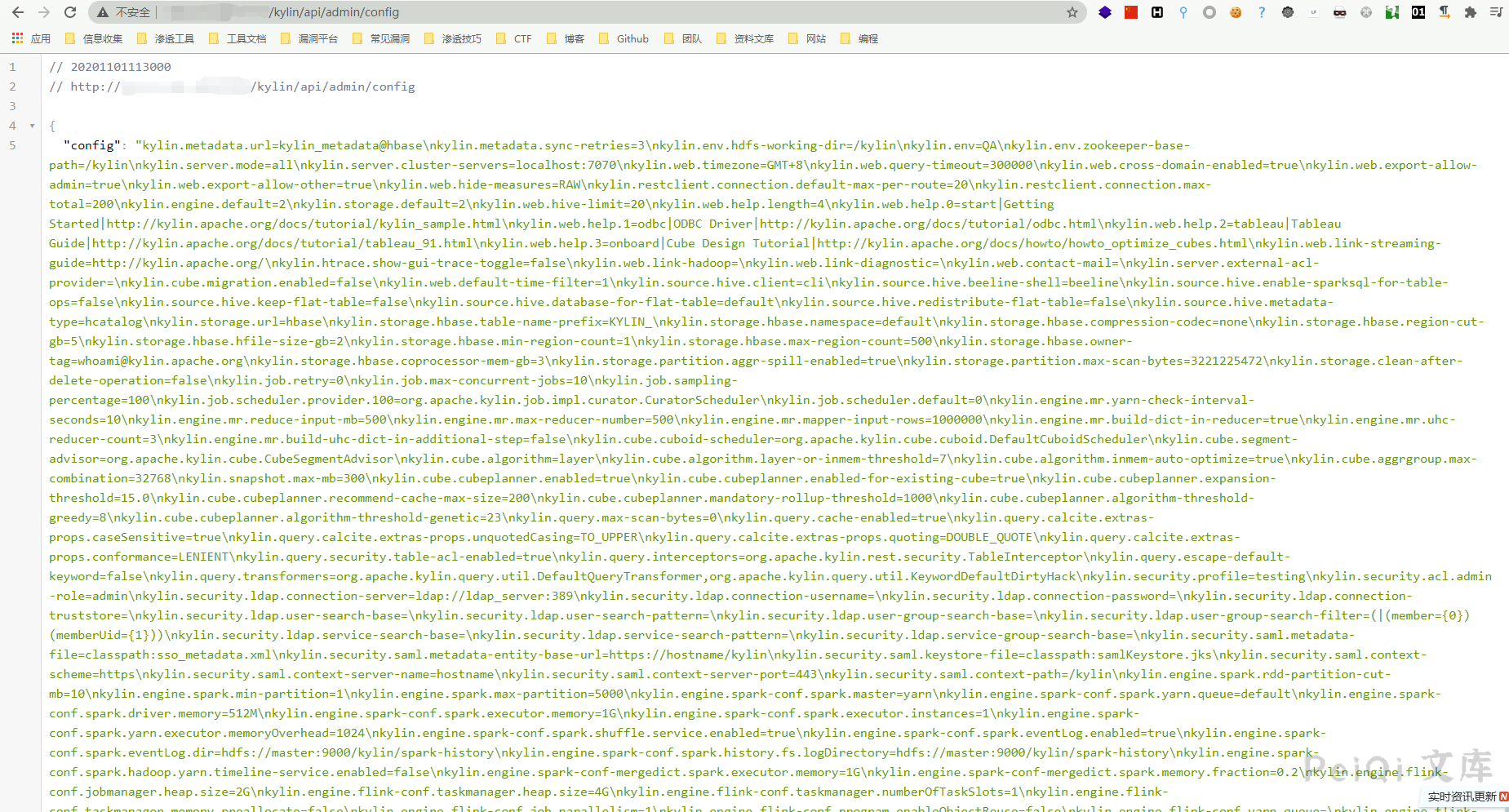Open the media control playlist icon
The image size is (1509, 812).
1496,12
